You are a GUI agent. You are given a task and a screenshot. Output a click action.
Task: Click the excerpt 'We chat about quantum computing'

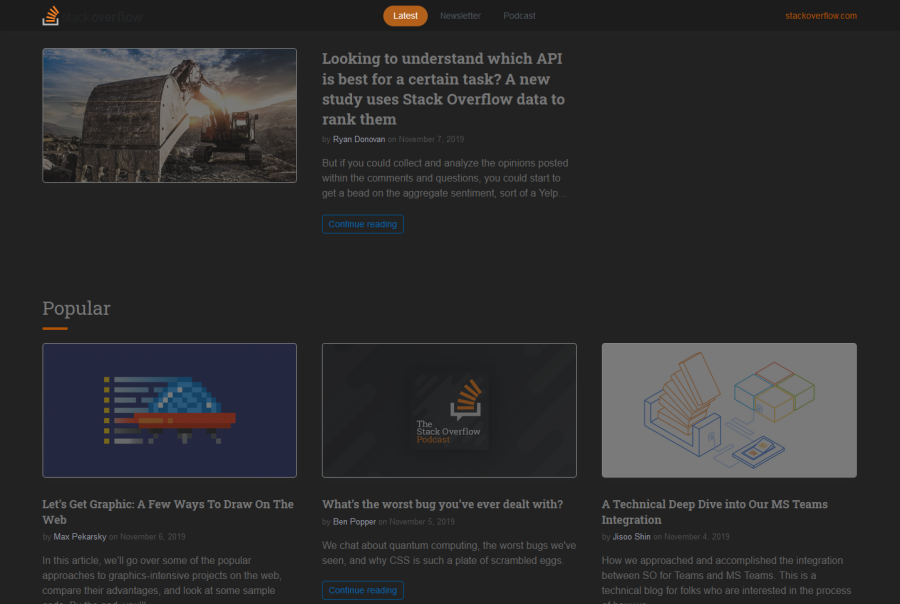449,553
